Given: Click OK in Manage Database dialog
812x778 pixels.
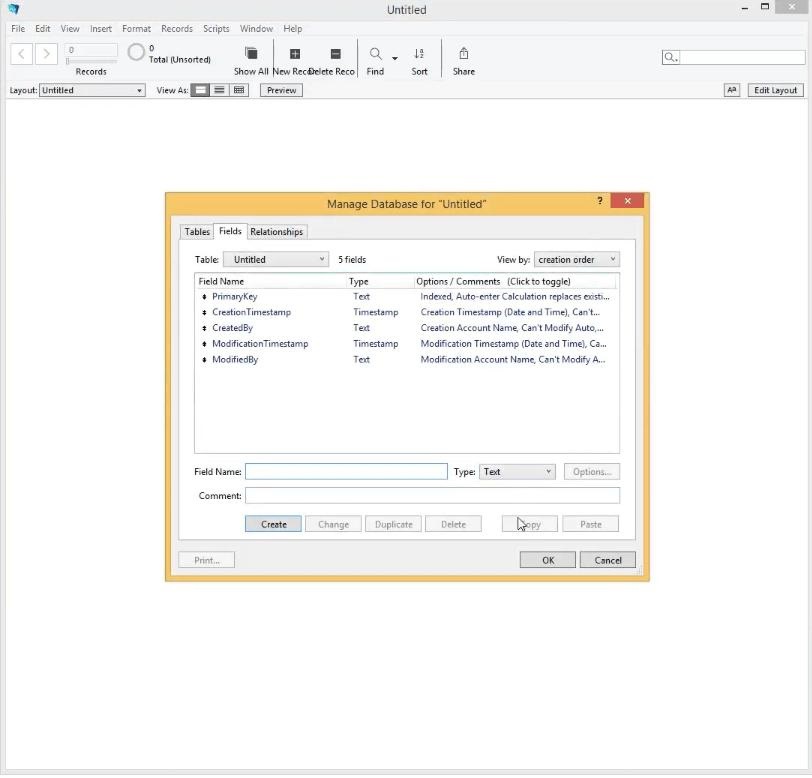Looking at the screenshot, I should click(x=547, y=560).
